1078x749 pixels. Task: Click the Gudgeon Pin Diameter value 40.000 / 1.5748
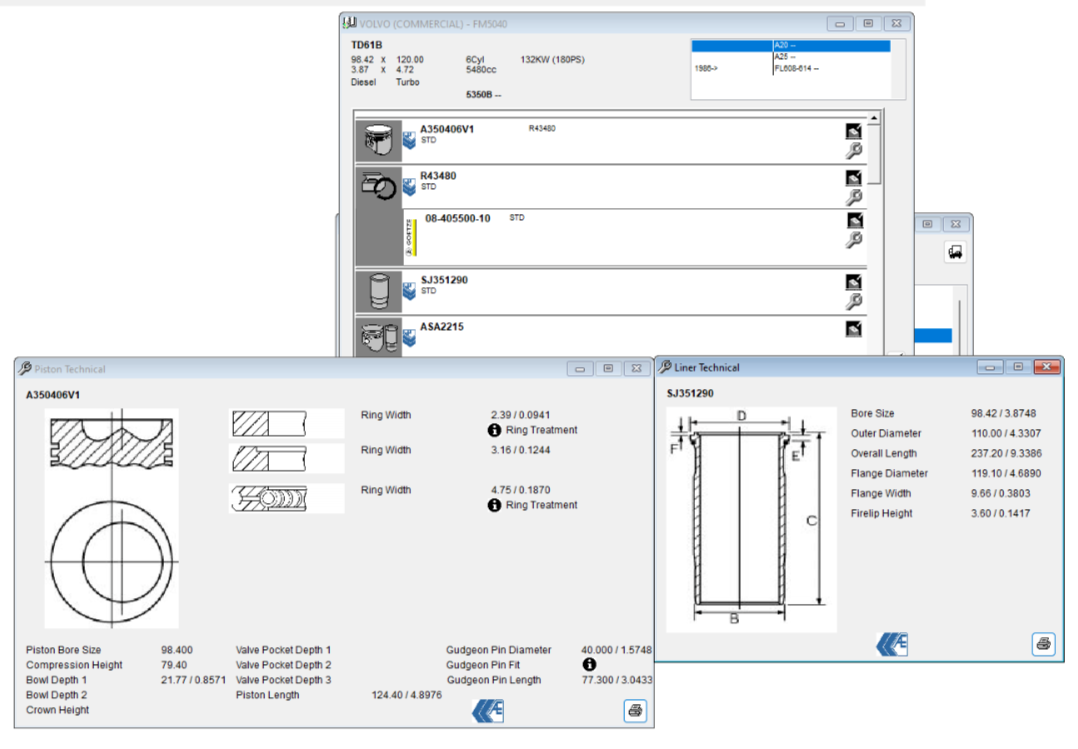click(616, 650)
